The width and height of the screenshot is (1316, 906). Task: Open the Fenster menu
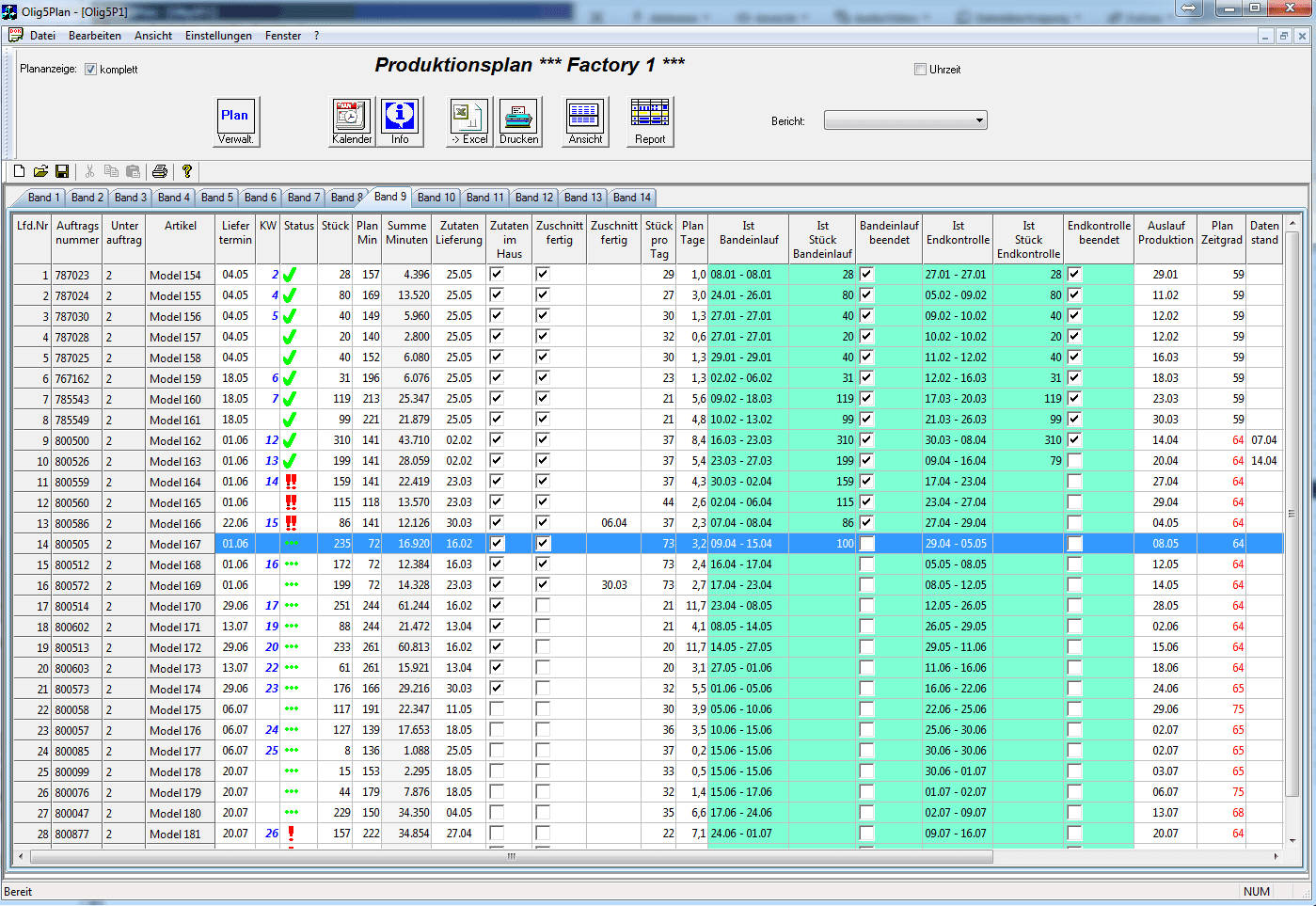(283, 36)
